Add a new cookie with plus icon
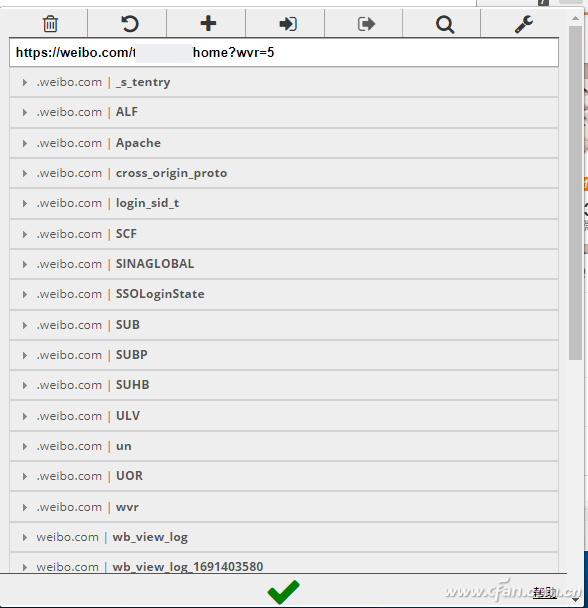This screenshot has width=588, height=608. (x=208, y=23)
